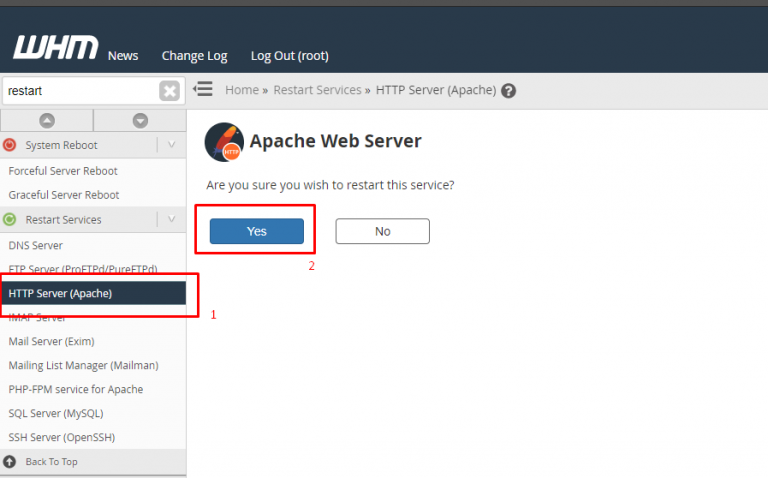
Task: Collapse the System Reboot section chevron
Action: [171, 144]
